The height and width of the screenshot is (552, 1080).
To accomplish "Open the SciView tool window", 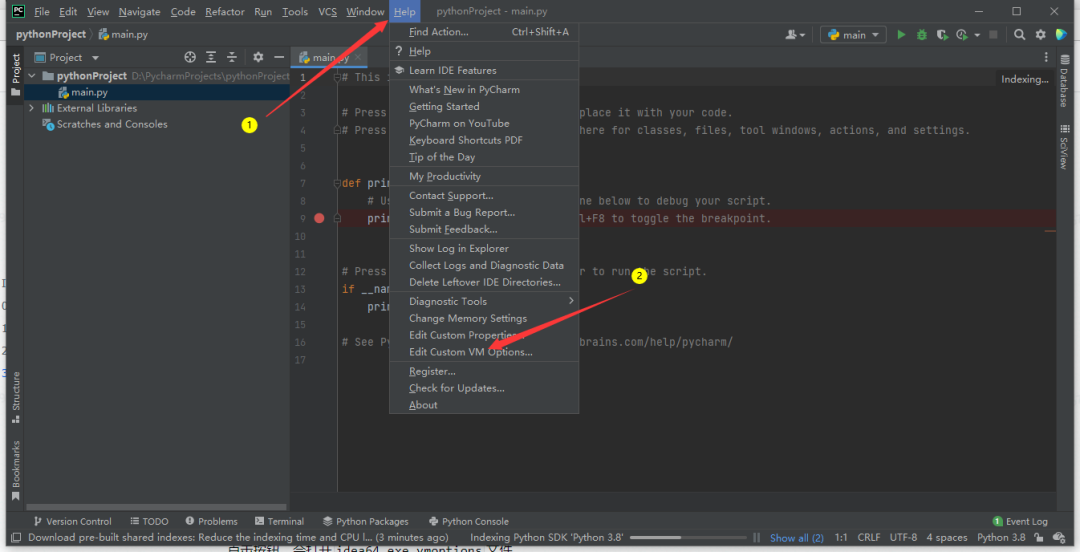I will 1065,147.
